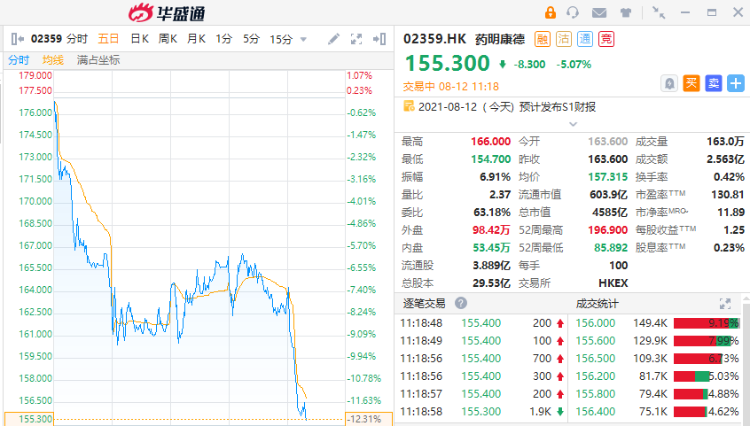Select the 11:18:58 trade row

pyautogui.click(x=482, y=411)
